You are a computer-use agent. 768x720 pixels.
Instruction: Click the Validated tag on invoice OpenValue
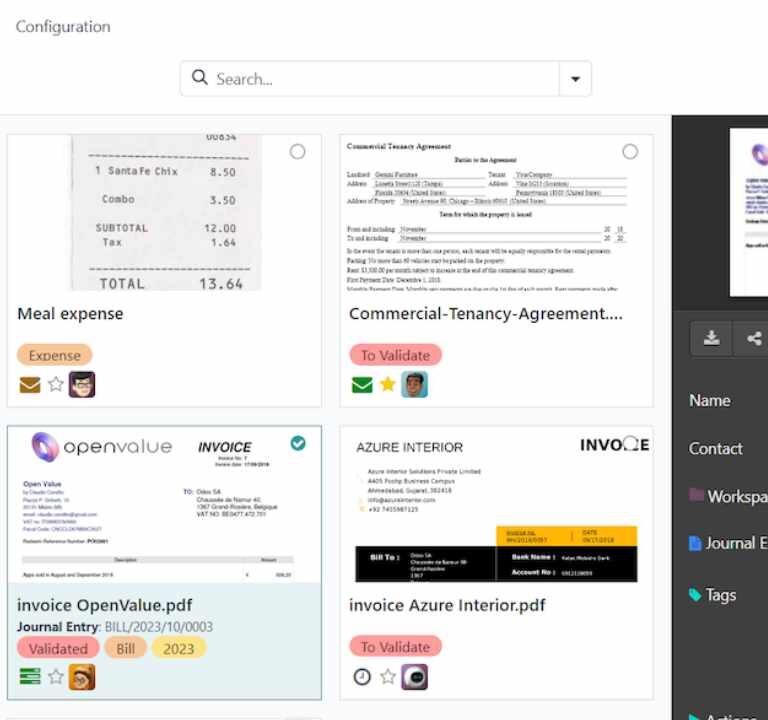pyautogui.click(x=58, y=648)
